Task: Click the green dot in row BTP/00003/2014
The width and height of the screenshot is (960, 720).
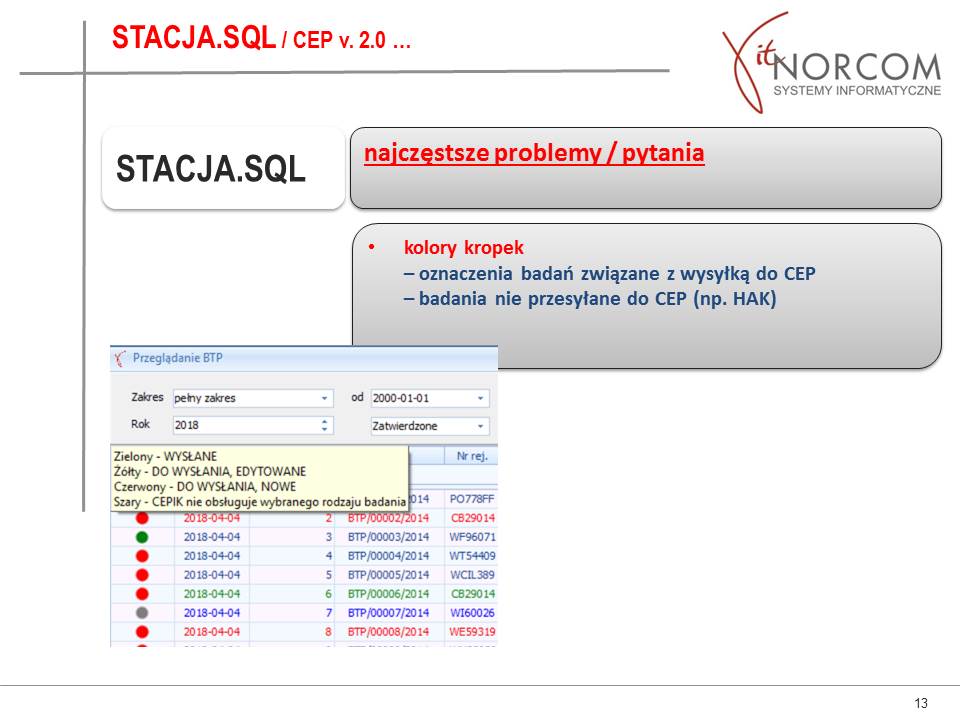Action: (x=142, y=537)
